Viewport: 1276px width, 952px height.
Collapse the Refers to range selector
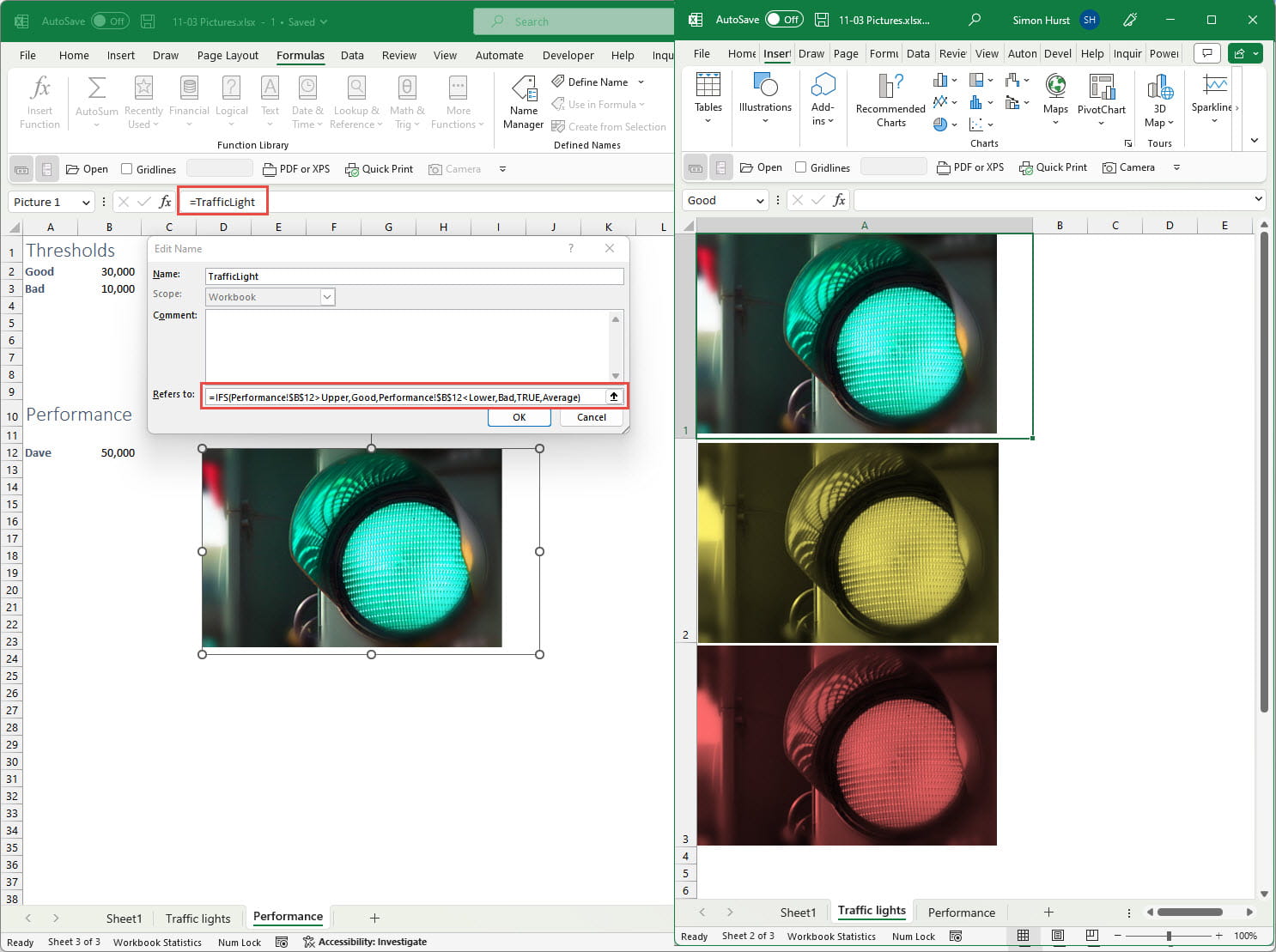[x=613, y=397]
